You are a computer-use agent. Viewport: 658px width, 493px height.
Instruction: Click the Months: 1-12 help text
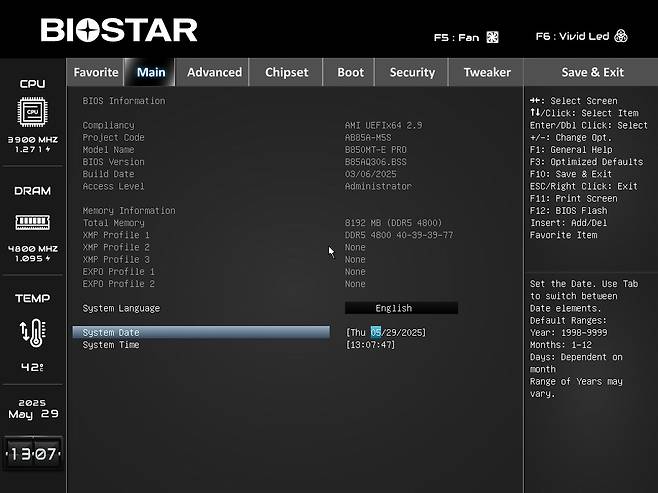point(561,345)
